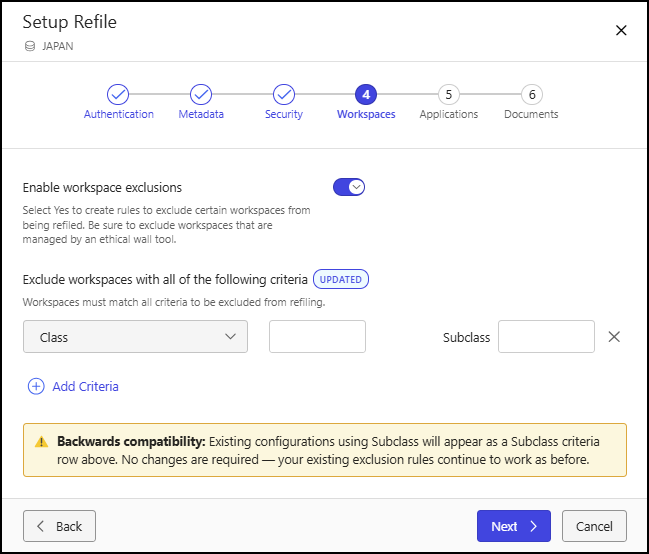Click the warning triangle in compatibility notice

click(41, 442)
